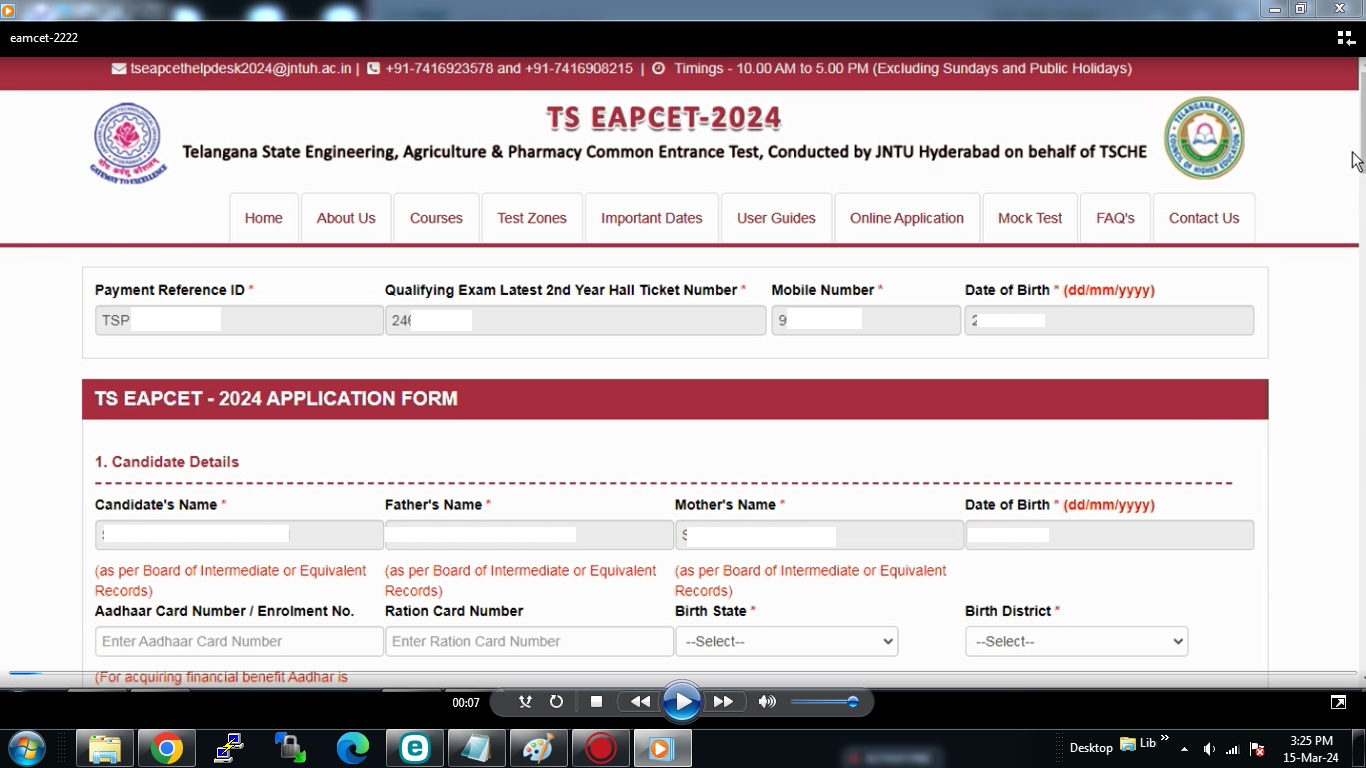
Task: Open the red screen recorder taskbar icon
Action: pyautogui.click(x=601, y=748)
